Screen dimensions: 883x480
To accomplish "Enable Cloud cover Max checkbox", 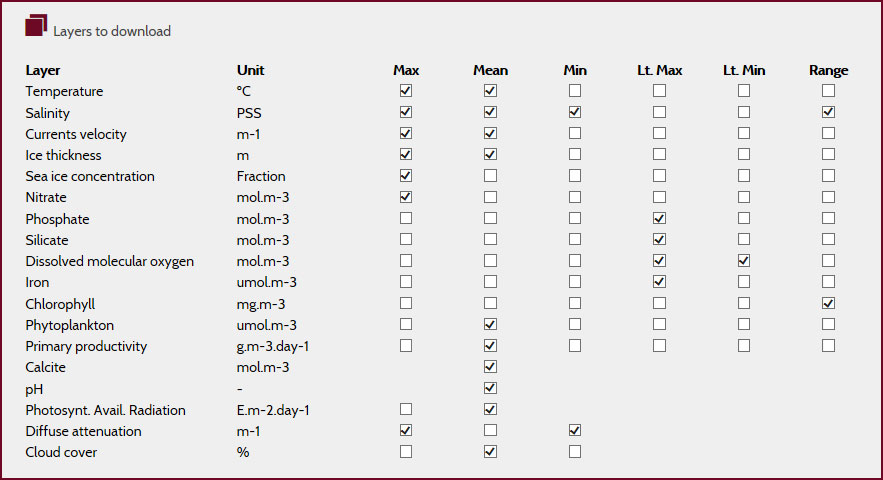I will tap(405, 451).
